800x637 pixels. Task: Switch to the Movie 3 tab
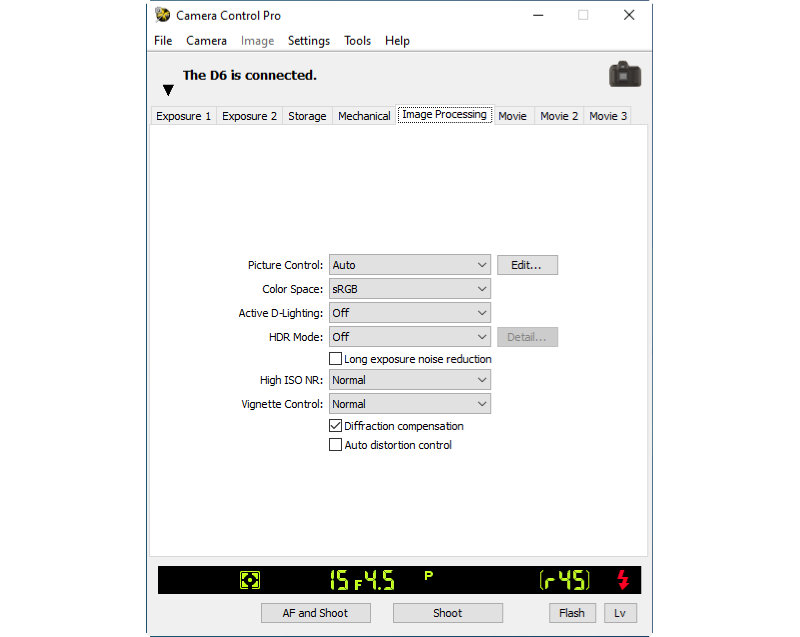(x=608, y=116)
